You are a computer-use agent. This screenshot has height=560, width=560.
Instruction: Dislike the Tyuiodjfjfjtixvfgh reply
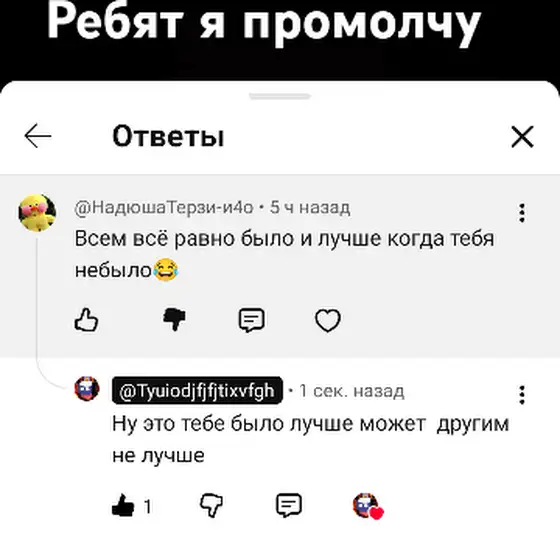tap(211, 505)
